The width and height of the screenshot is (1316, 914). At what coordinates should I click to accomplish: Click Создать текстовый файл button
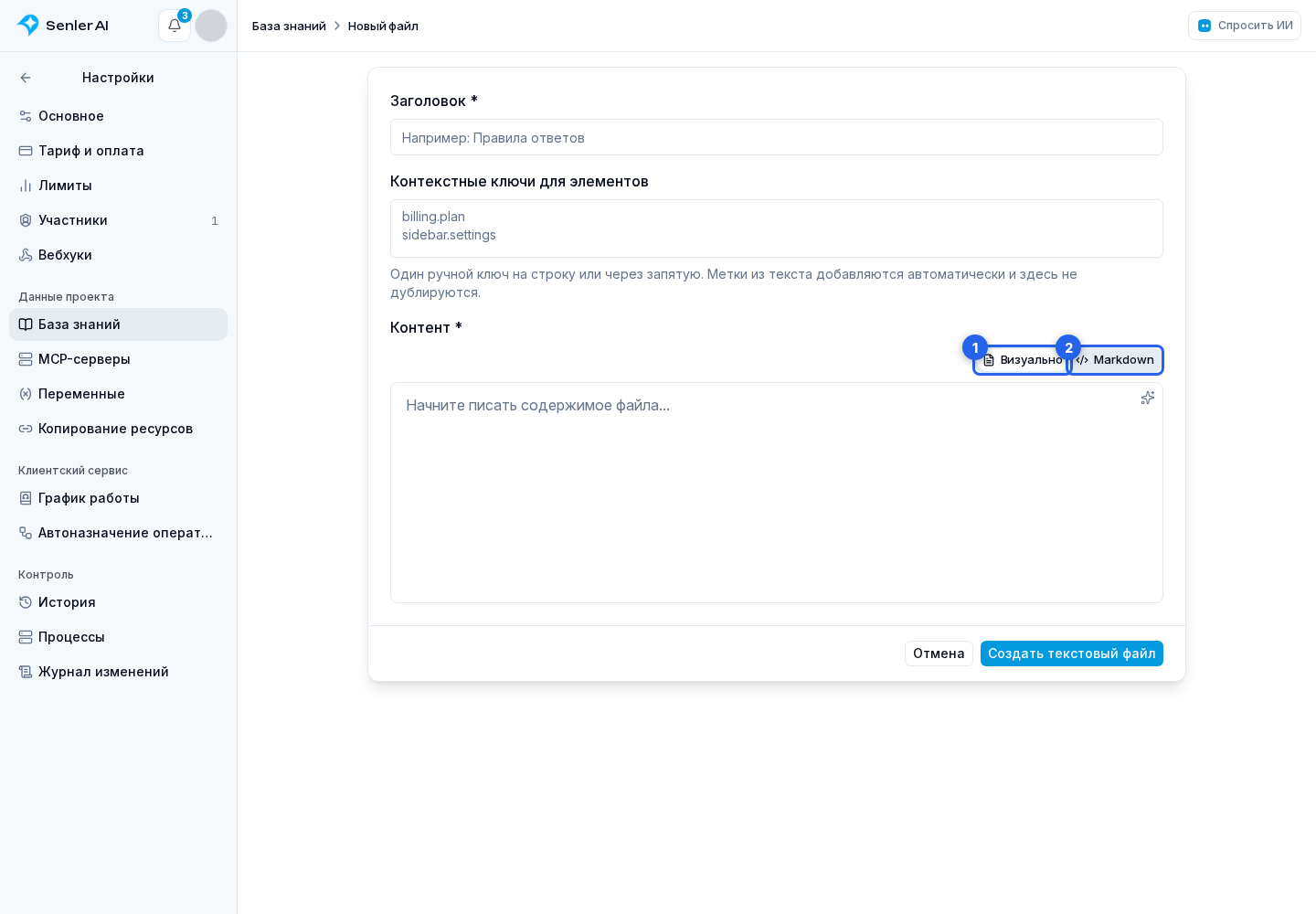click(x=1072, y=654)
